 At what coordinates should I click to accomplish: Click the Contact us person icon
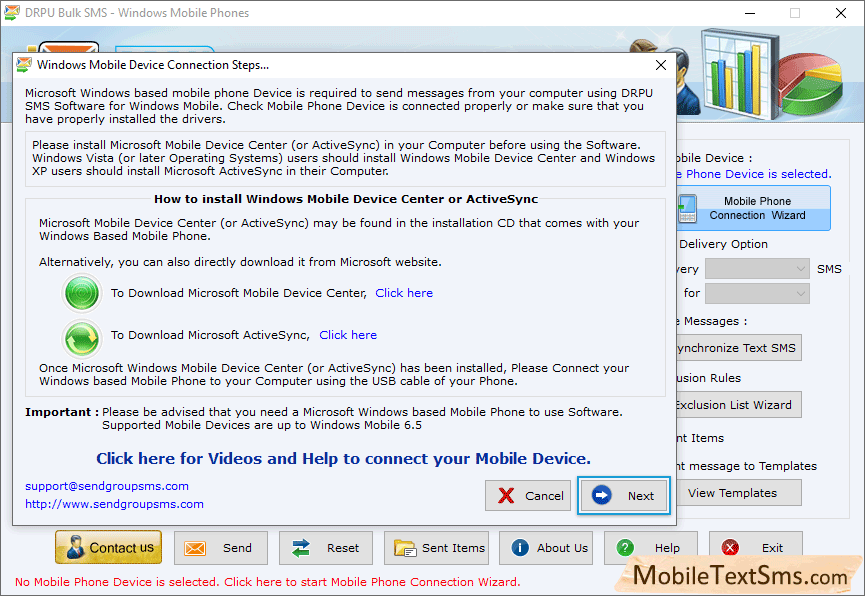(75, 547)
